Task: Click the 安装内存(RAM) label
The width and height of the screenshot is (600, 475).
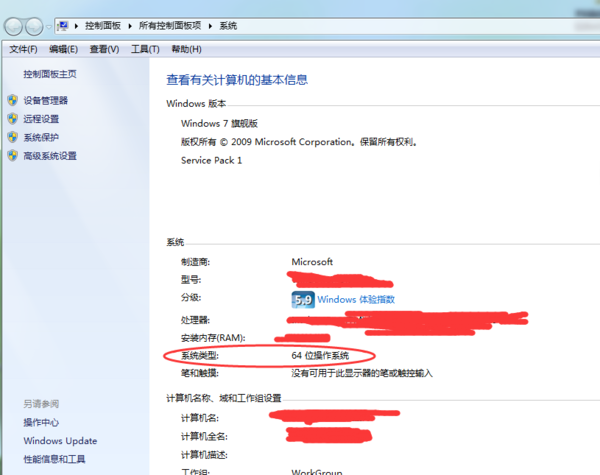Action: tap(213, 338)
